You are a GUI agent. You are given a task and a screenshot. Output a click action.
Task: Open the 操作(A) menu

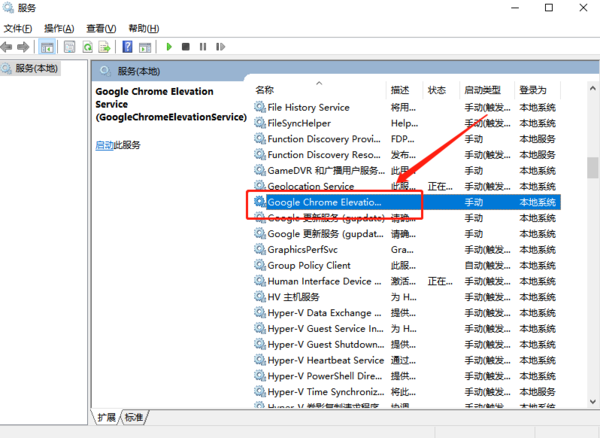tap(60, 28)
